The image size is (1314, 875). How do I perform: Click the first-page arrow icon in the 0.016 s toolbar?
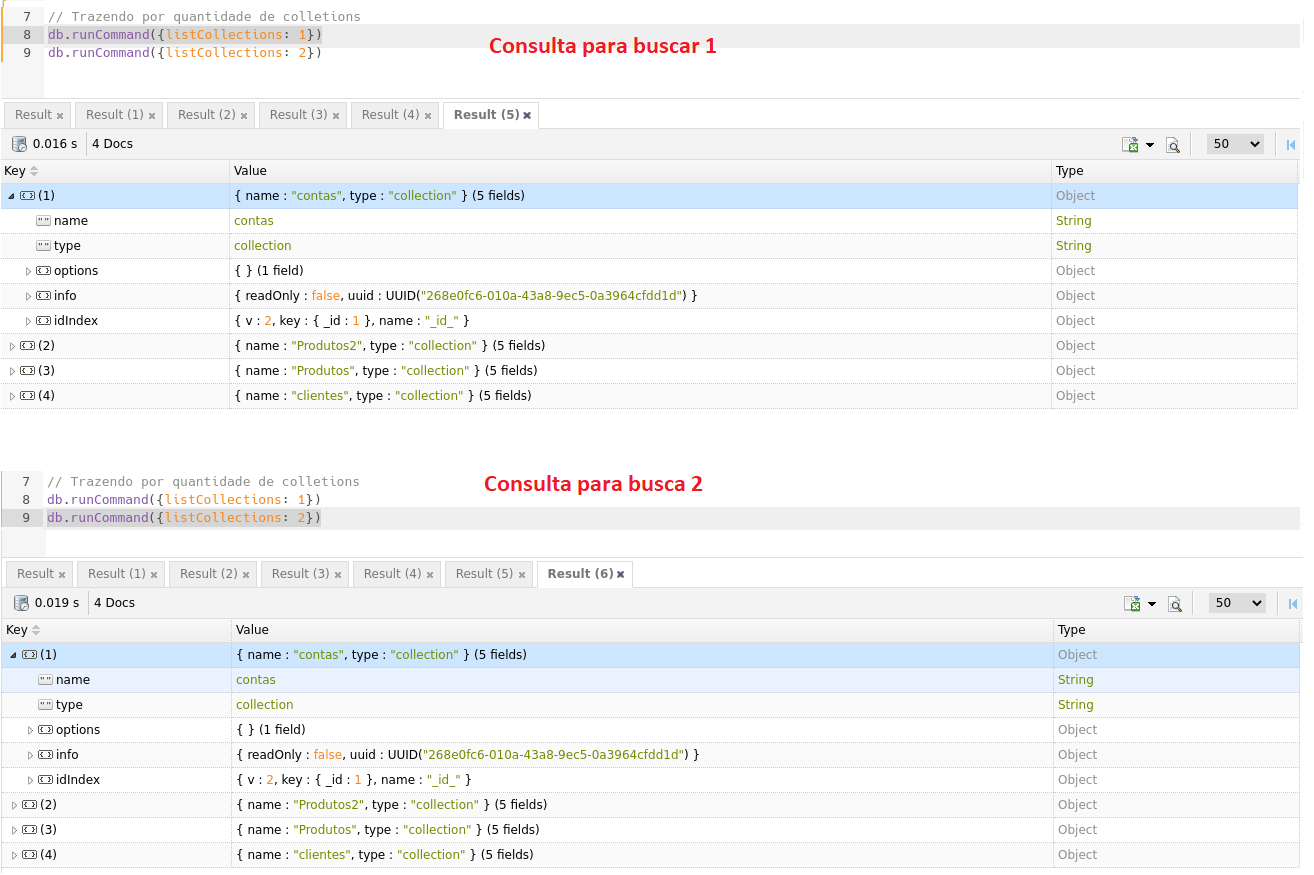(x=1291, y=145)
